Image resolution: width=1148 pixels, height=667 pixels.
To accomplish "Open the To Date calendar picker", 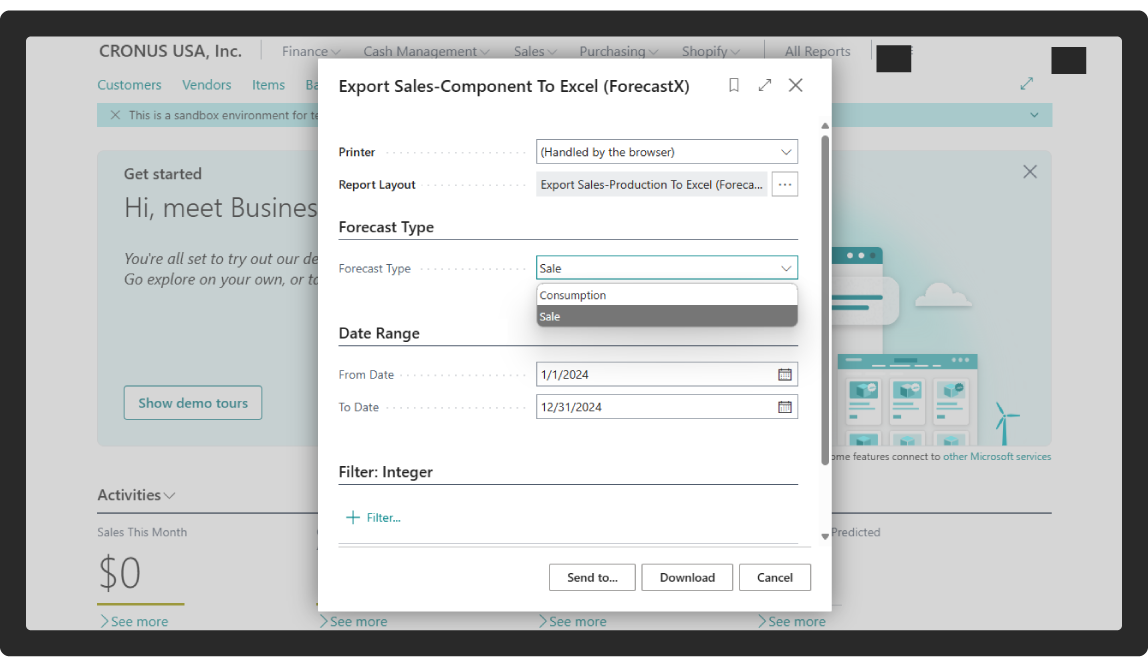I will (784, 406).
